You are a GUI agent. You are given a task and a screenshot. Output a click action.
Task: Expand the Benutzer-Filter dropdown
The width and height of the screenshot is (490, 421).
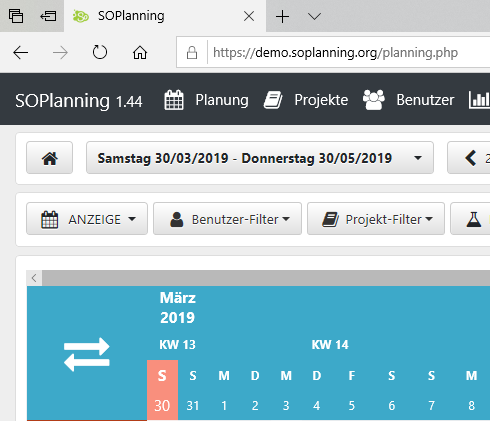227,219
